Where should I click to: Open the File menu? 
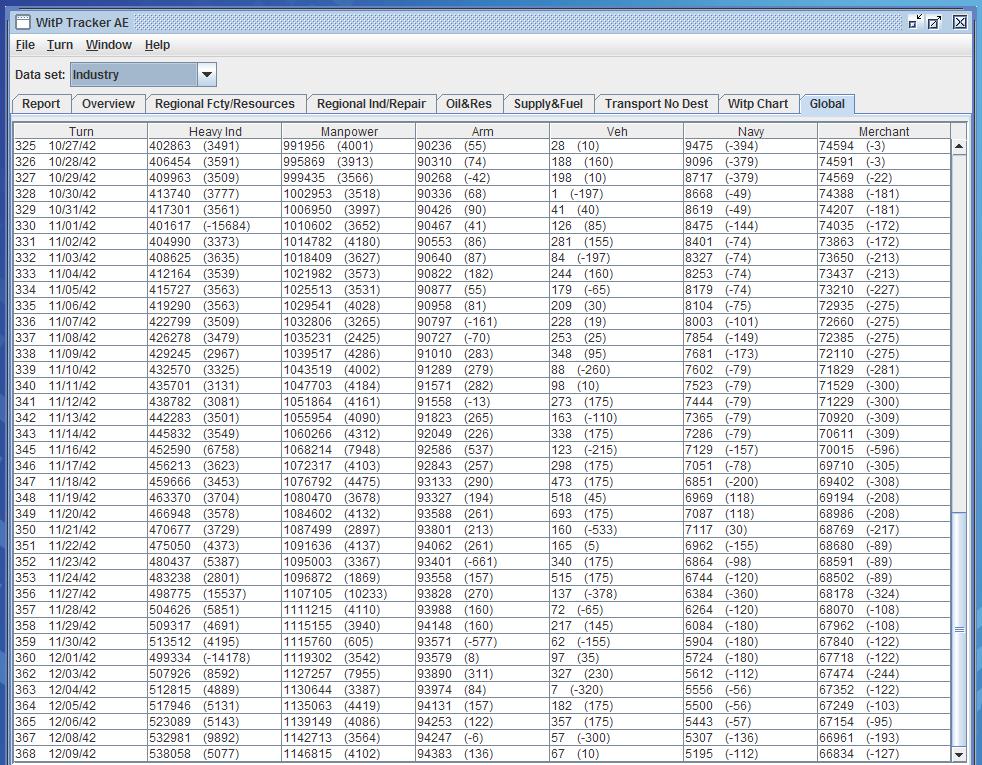[x=25, y=45]
